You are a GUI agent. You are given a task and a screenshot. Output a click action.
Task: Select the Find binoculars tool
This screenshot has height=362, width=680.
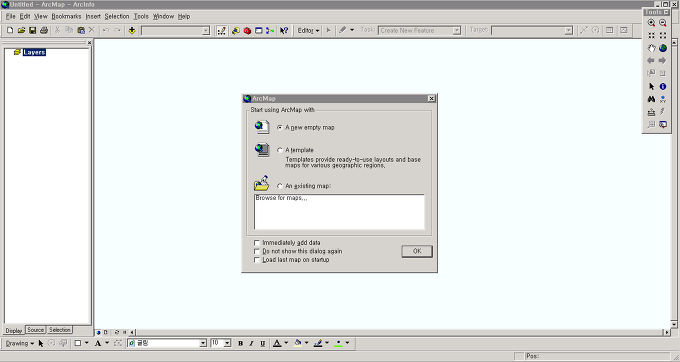(x=651, y=99)
